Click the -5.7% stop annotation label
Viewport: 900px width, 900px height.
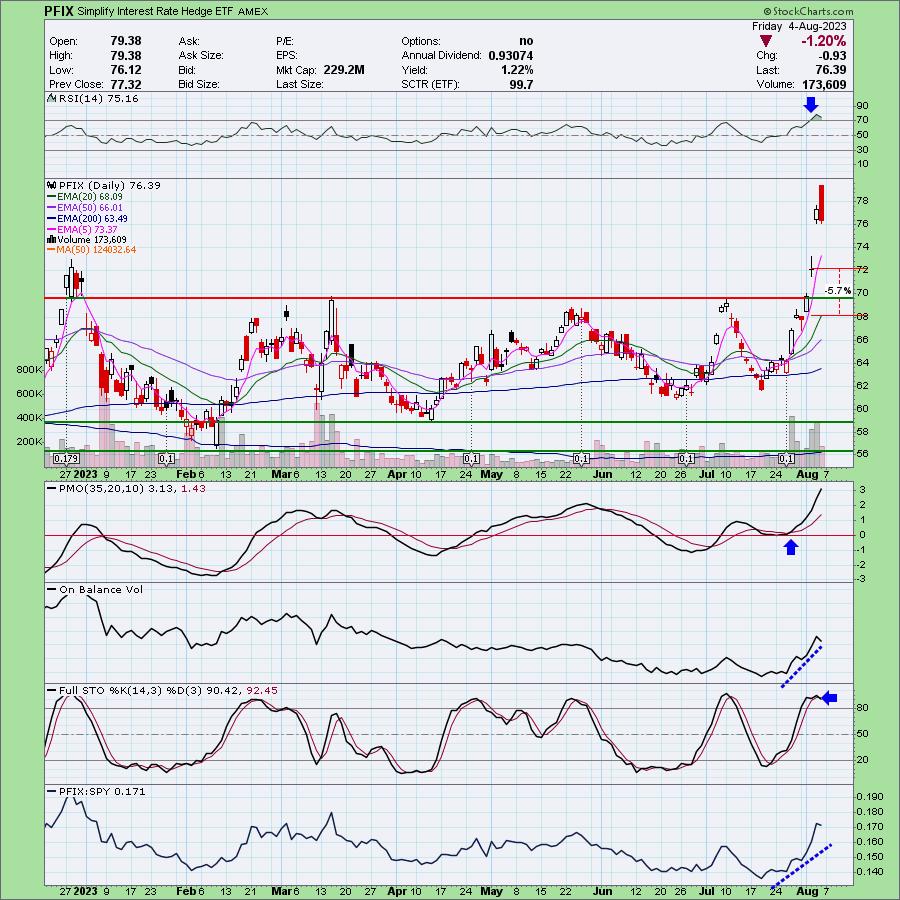pyautogui.click(x=837, y=292)
